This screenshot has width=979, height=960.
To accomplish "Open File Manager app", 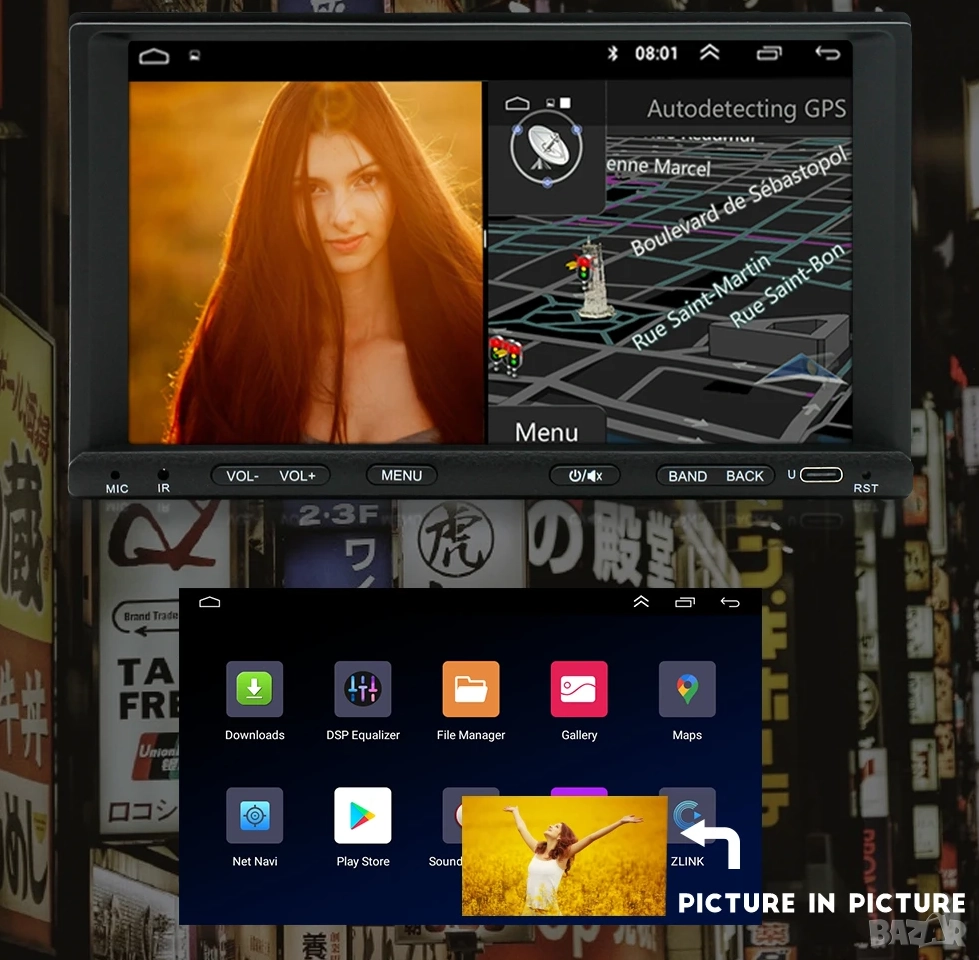I will point(470,689).
